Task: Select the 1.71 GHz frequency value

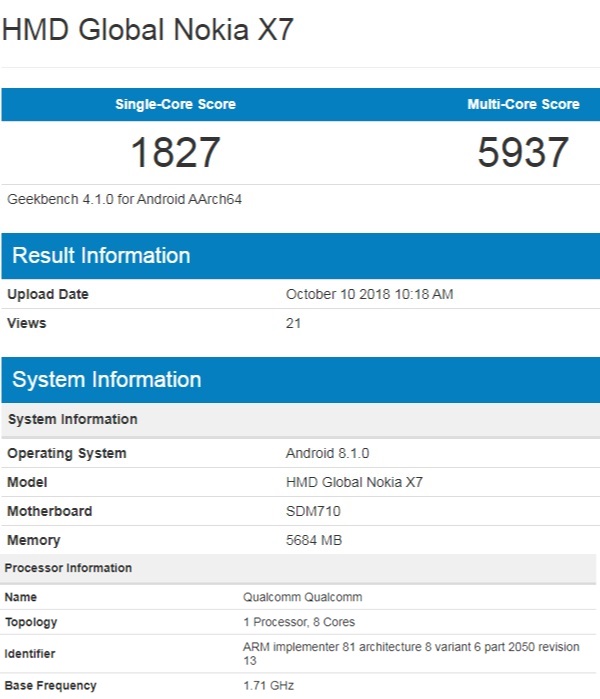Action: point(268,686)
